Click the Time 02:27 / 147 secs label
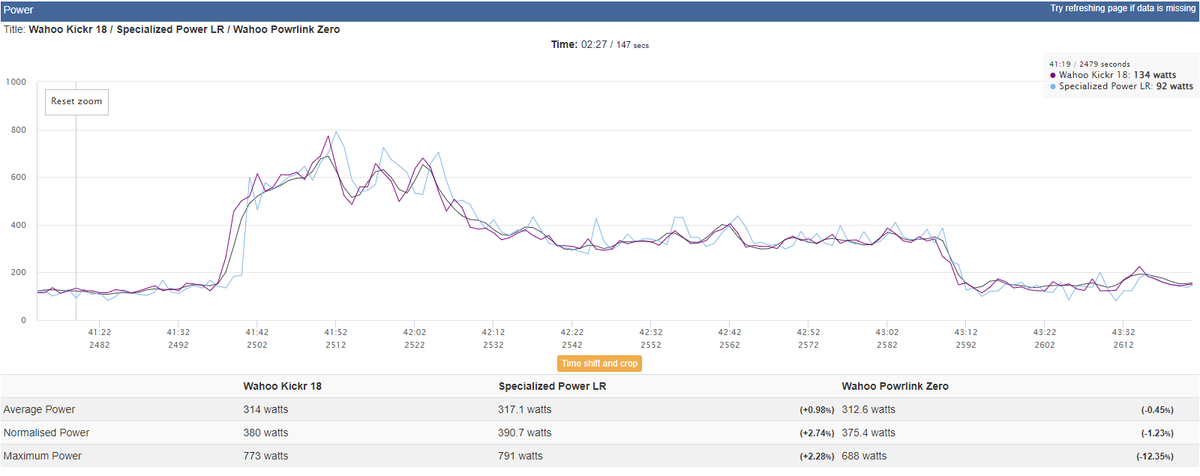 point(600,45)
